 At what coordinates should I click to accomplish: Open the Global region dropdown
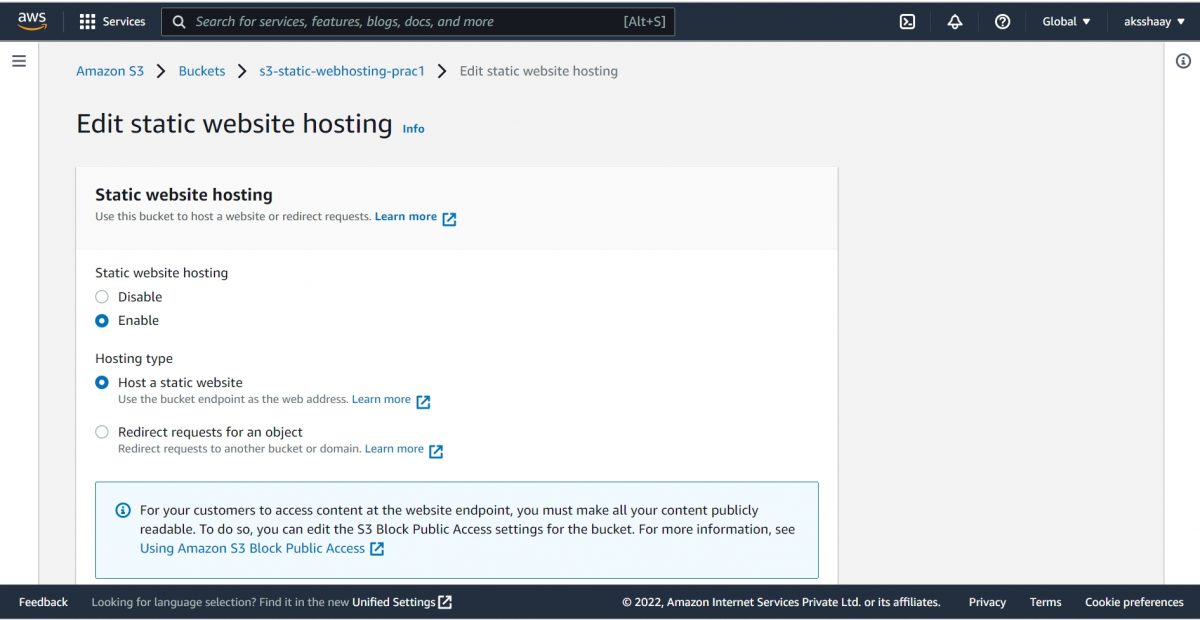pyautogui.click(x=1065, y=20)
